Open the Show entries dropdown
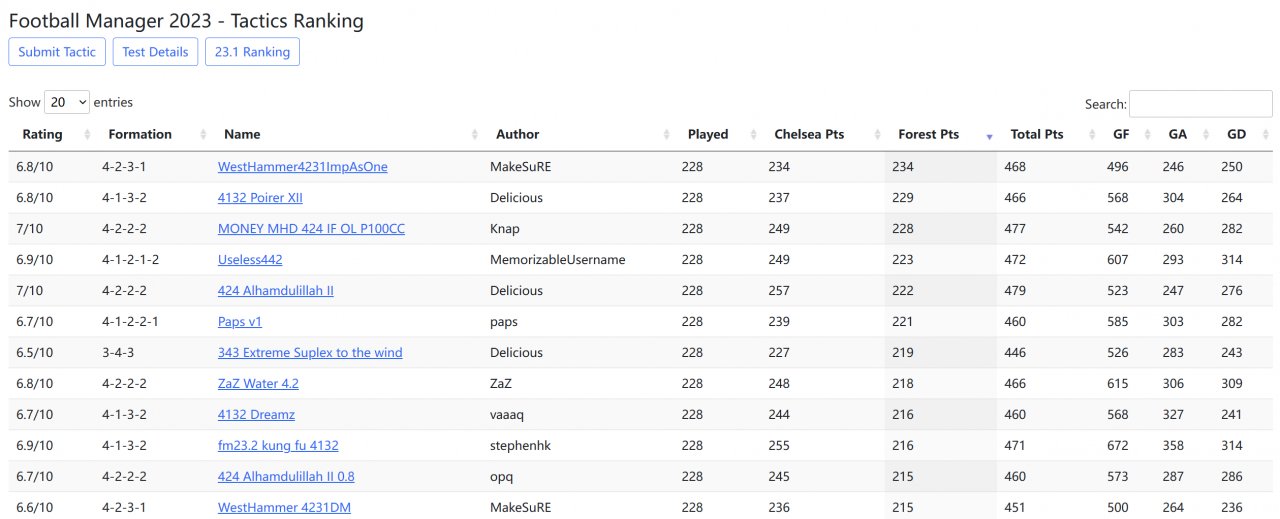The height and width of the screenshot is (519, 1280). 67,102
